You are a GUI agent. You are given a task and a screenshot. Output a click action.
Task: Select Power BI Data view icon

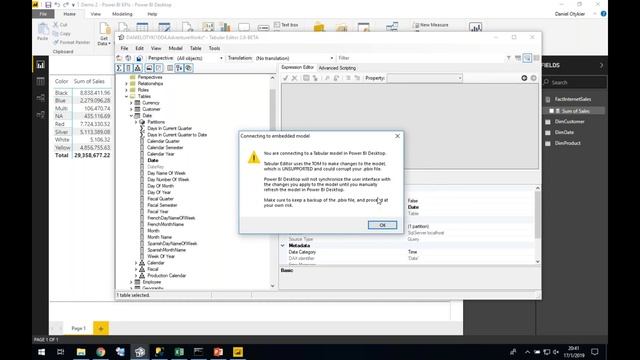40,81
